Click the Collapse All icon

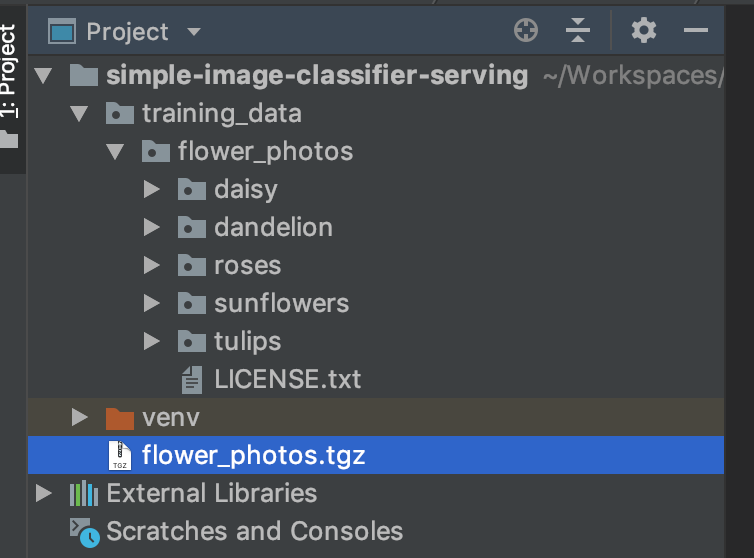[x=578, y=31]
